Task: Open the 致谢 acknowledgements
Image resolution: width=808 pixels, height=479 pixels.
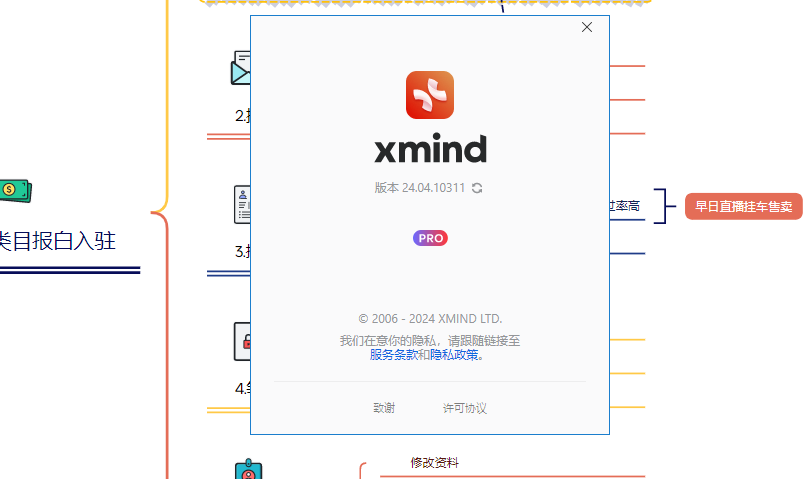Action: coord(384,408)
